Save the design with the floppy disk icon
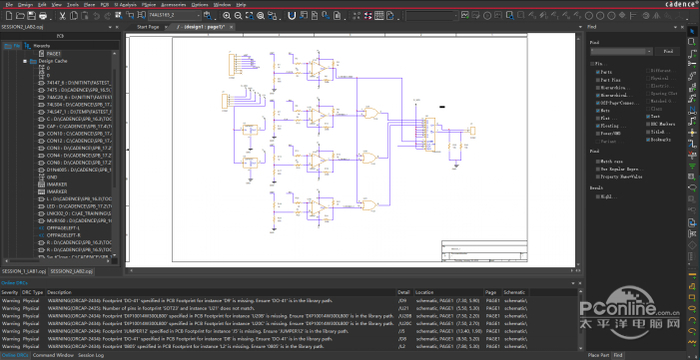This screenshot has height=360, width=700. [x=31, y=16]
